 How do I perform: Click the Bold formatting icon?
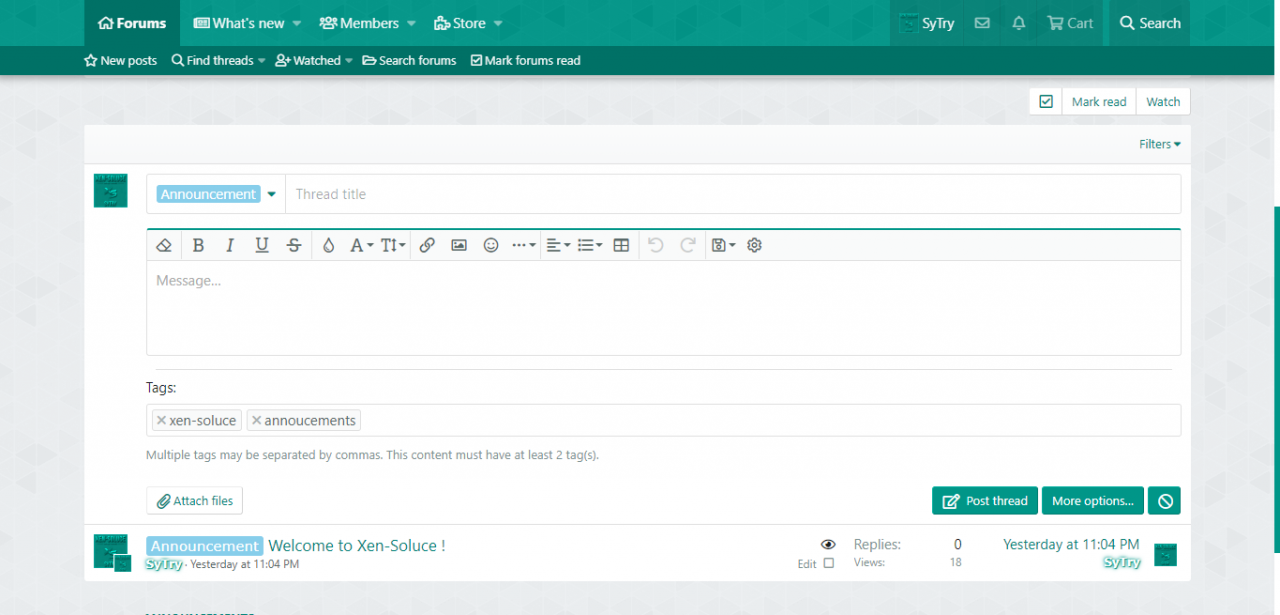pos(198,245)
